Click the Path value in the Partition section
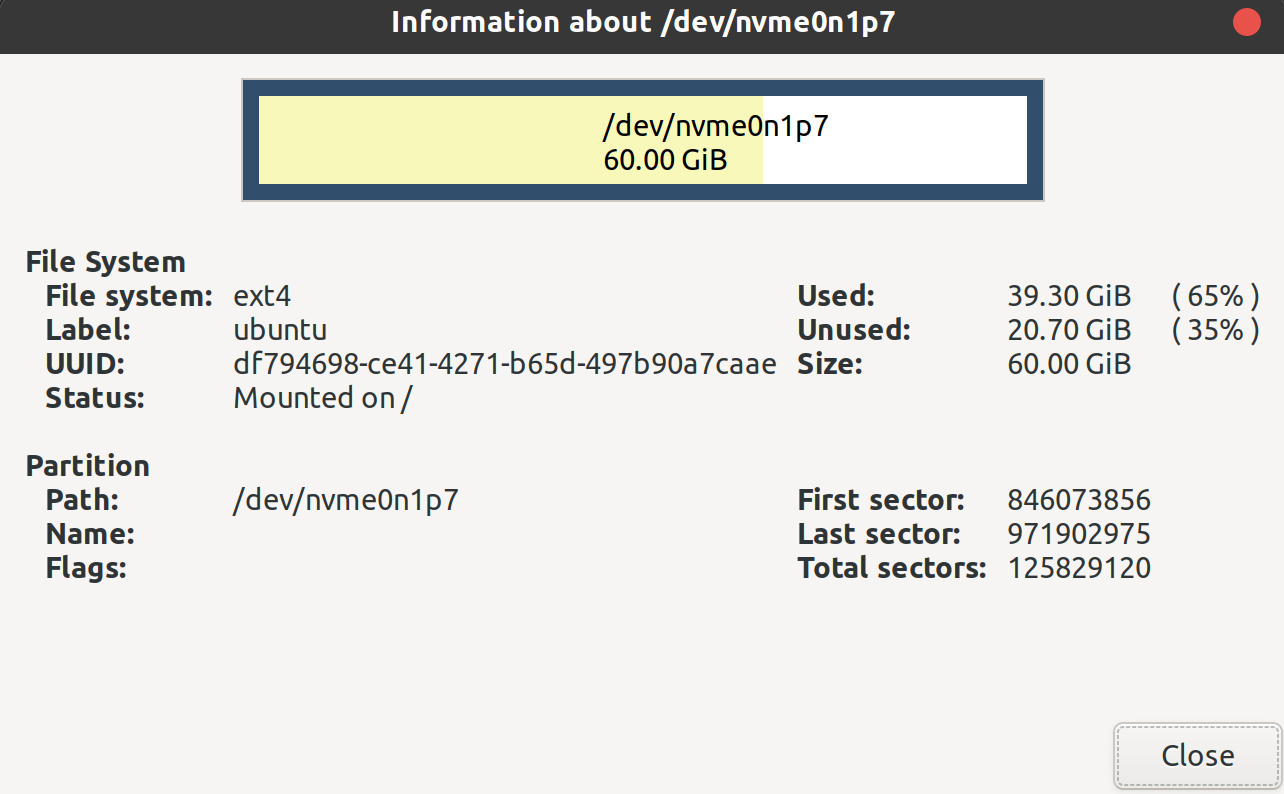1284x794 pixels. [345, 500]
